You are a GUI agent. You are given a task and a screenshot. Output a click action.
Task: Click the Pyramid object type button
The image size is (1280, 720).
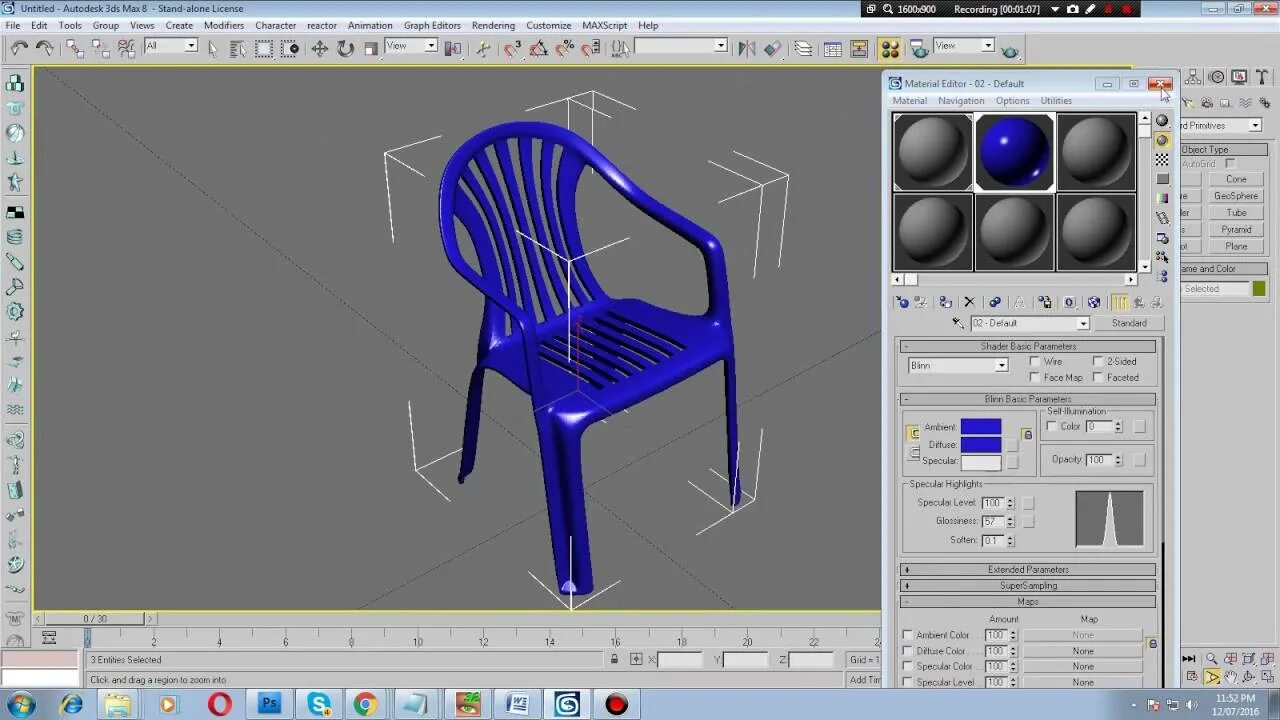pos(1236,230)
